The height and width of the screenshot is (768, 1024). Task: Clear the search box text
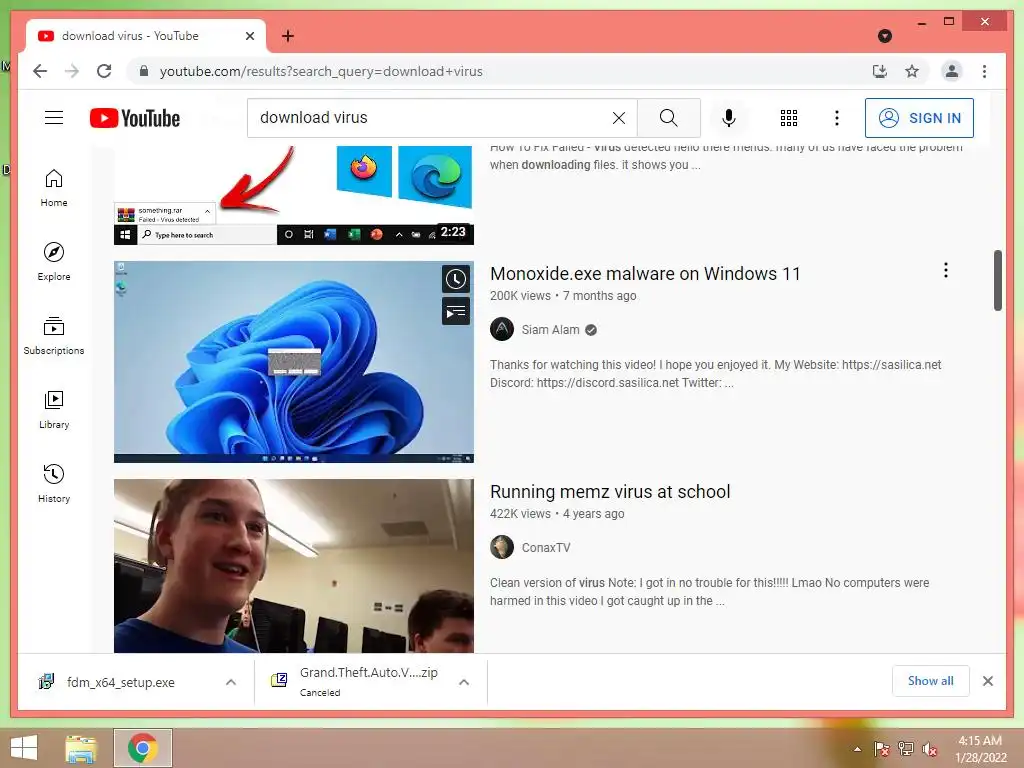pos(618,118)
